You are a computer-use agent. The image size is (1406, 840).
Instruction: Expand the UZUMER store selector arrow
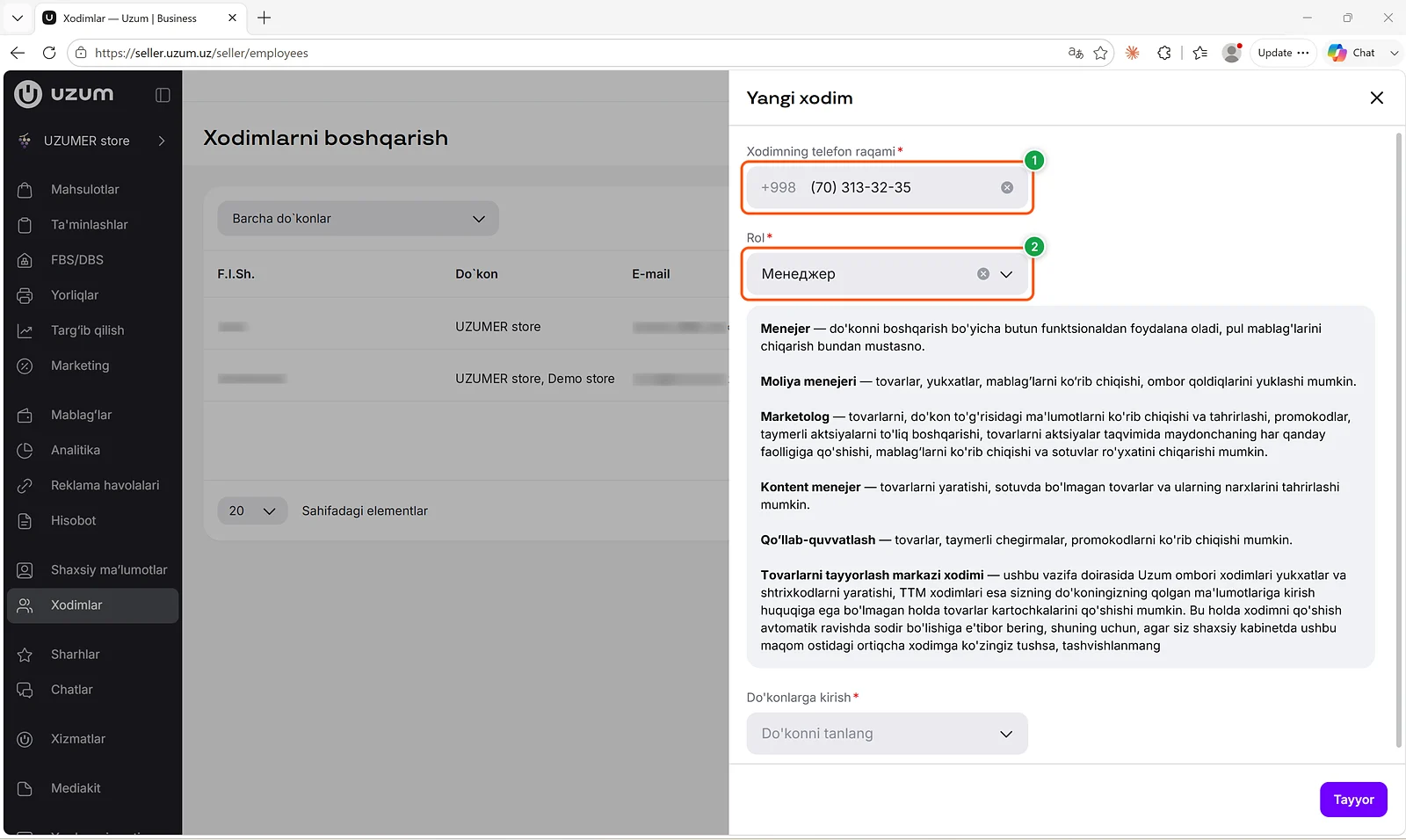pos(162,141)
